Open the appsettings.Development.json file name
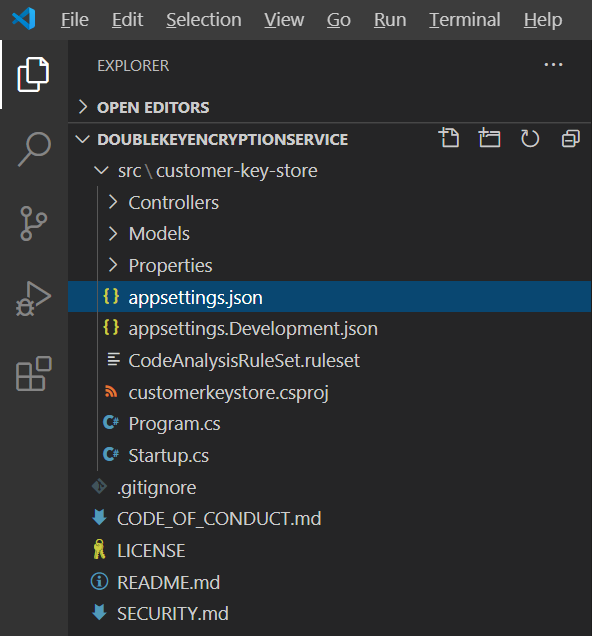 click(253, 329)
